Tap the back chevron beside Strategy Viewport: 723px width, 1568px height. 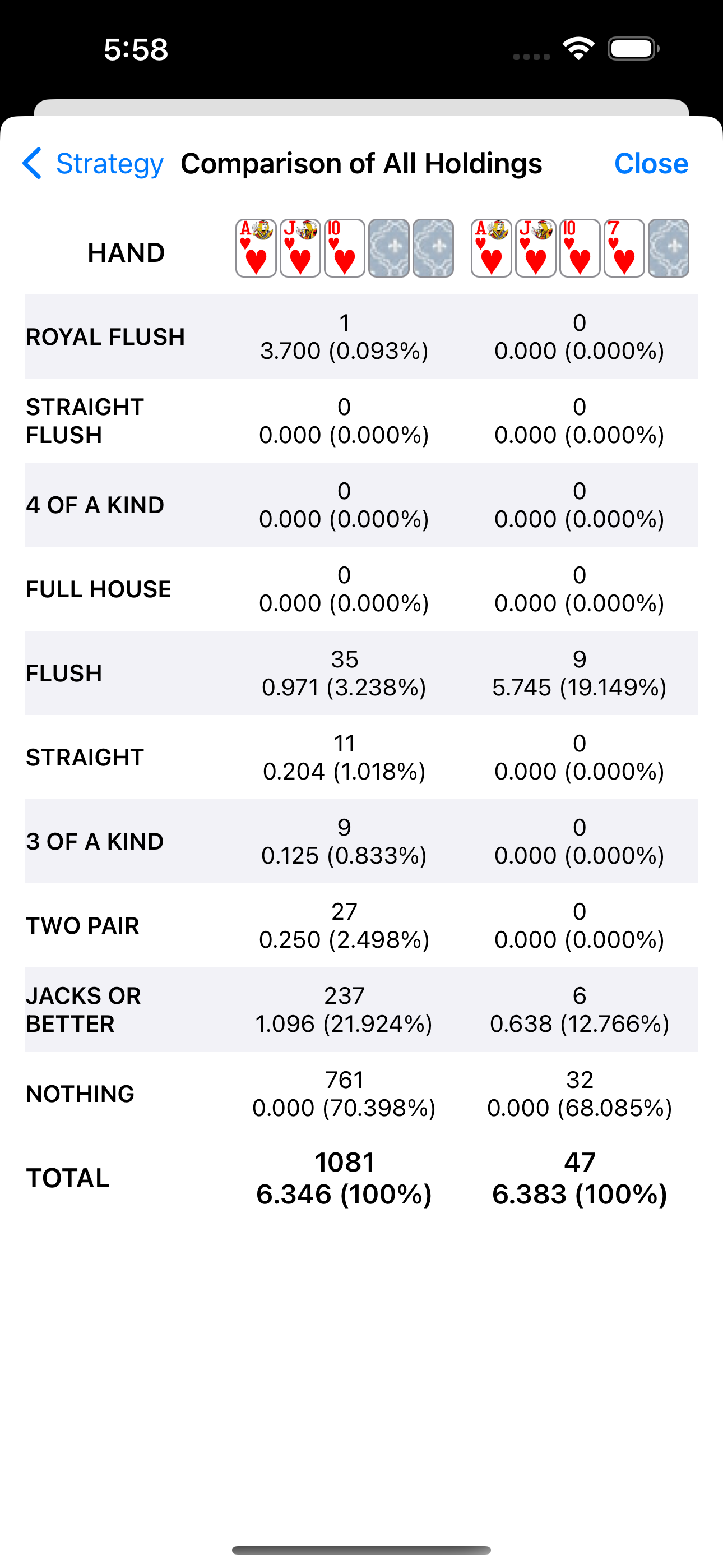click(31, 163)
